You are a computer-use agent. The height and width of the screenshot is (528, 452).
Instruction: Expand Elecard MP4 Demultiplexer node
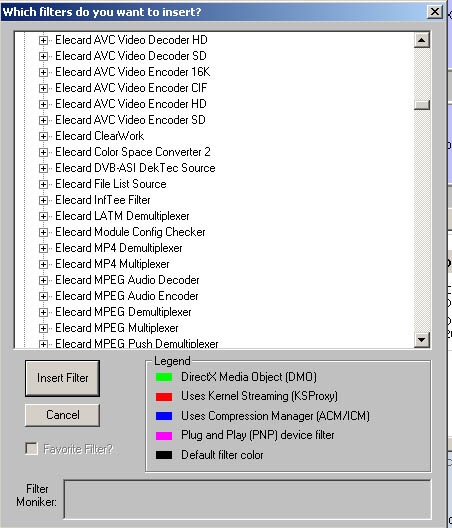pyautogui.click(x=43, y=249)
